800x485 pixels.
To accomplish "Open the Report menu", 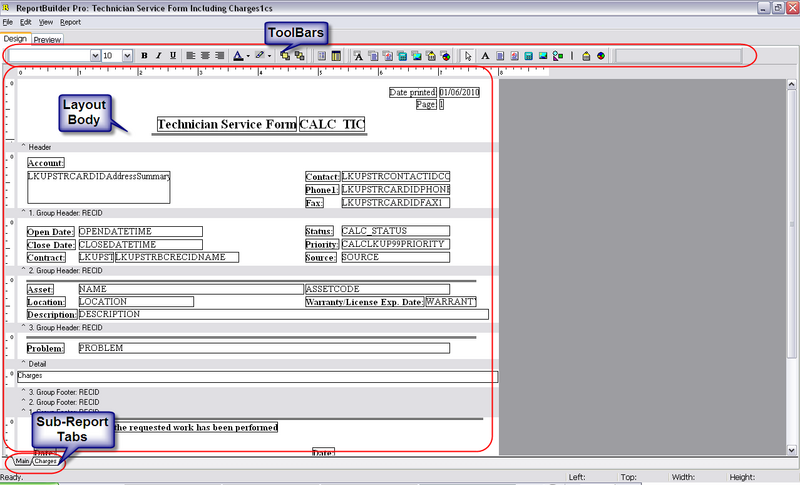I will pos(70,21).
